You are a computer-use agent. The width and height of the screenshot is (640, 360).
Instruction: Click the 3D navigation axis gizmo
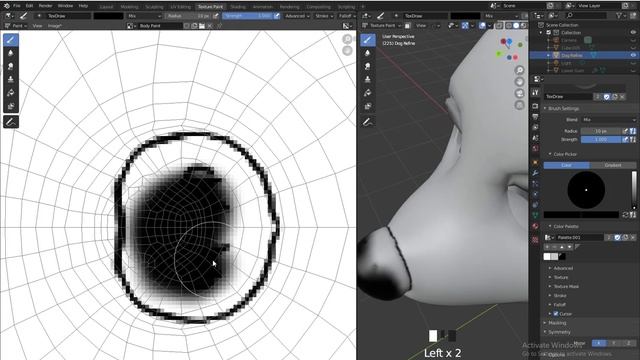[509, 49]
